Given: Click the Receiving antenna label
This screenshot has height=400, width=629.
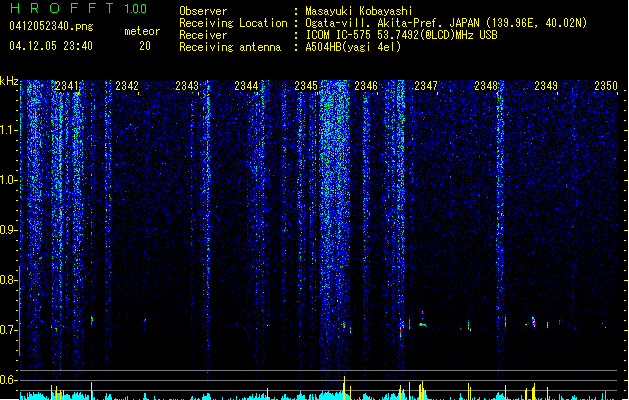Looking at the screenshot, I should click(x=230, y=47).
